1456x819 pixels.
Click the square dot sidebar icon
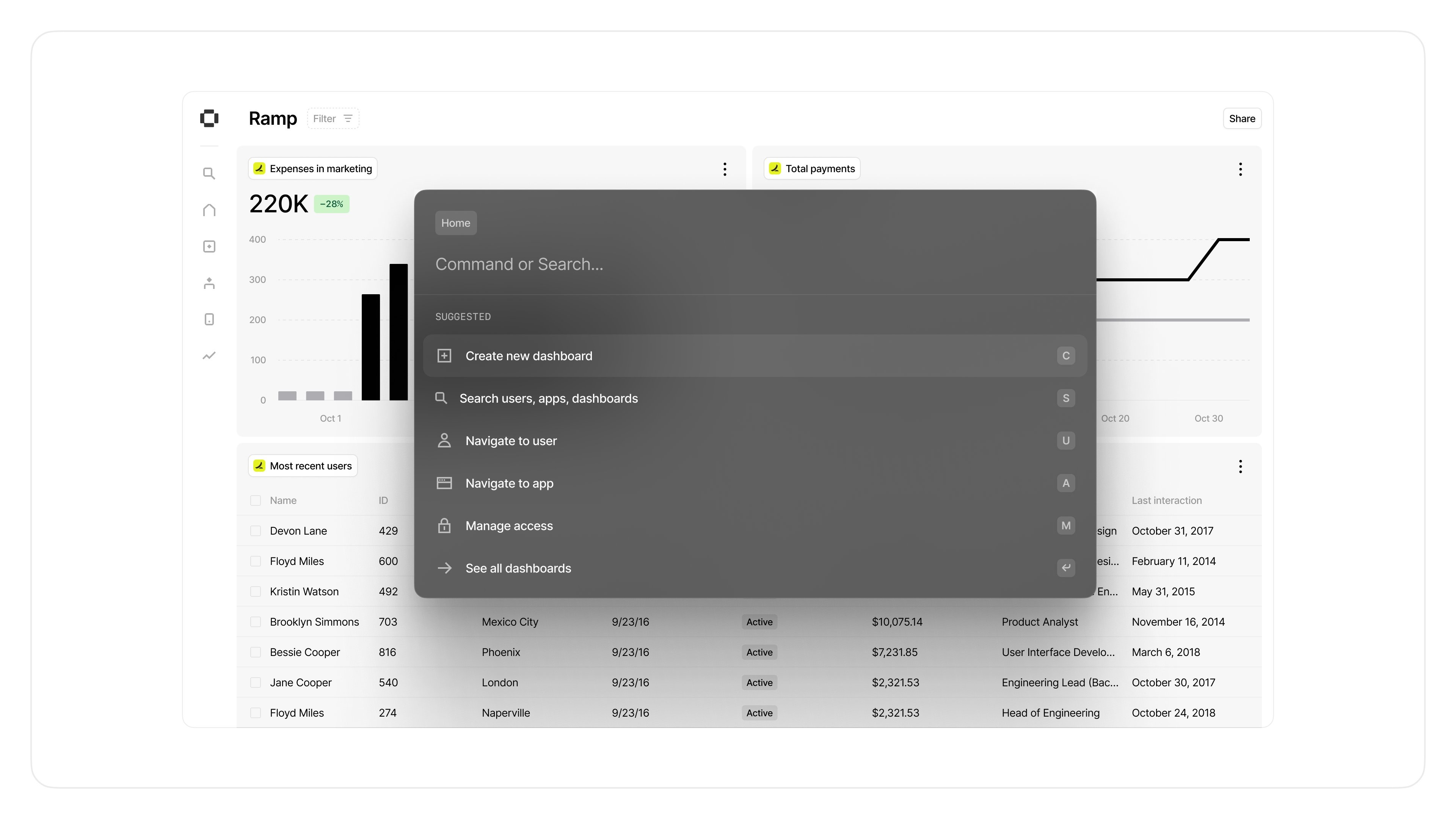pos(209,246)
